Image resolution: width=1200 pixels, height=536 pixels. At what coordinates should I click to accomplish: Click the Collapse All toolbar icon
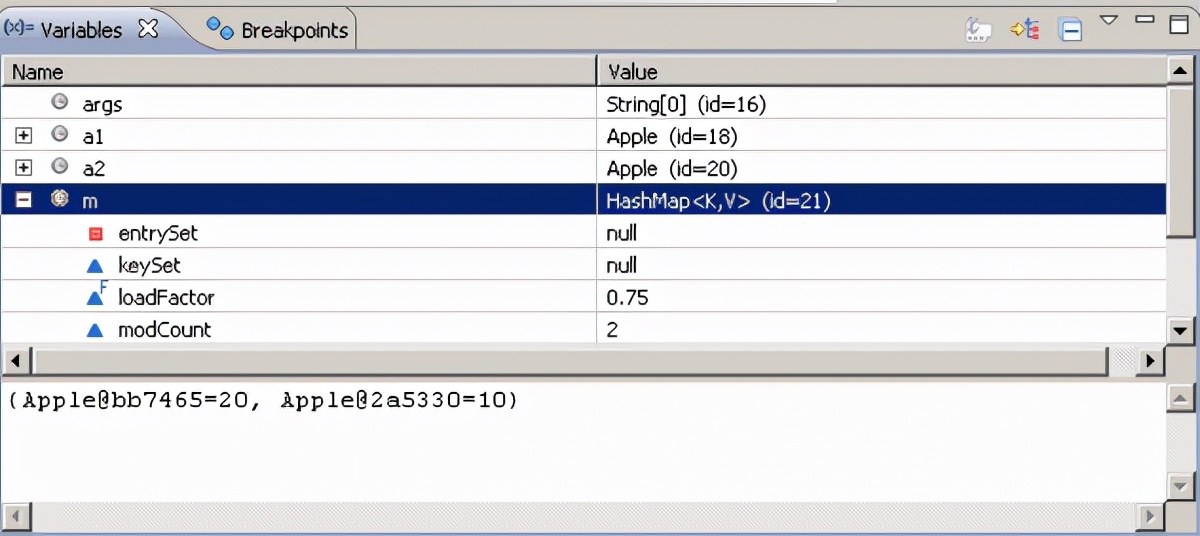(1071, 30)
